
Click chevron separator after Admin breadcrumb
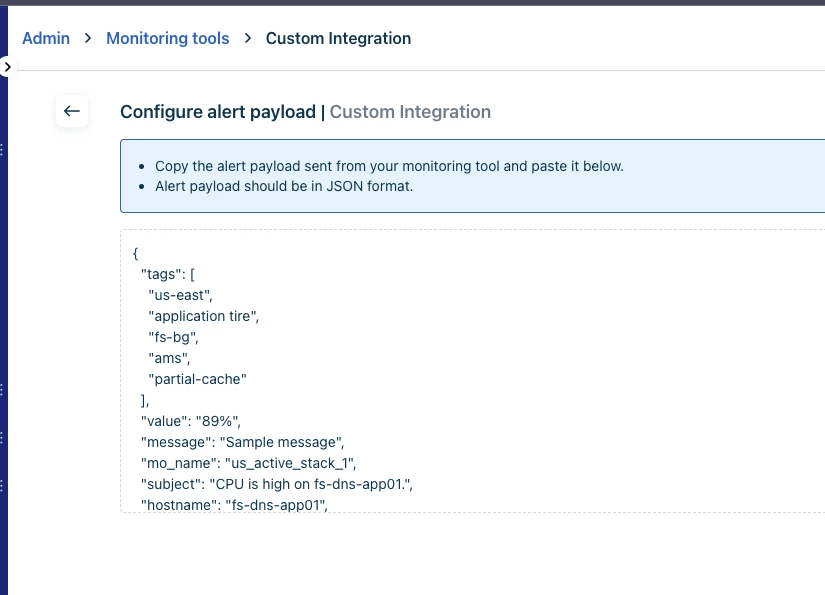(88, 38)
